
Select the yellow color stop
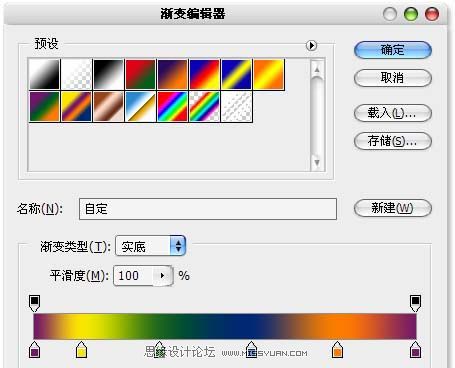pyautogui.click(x=81, y=350)
